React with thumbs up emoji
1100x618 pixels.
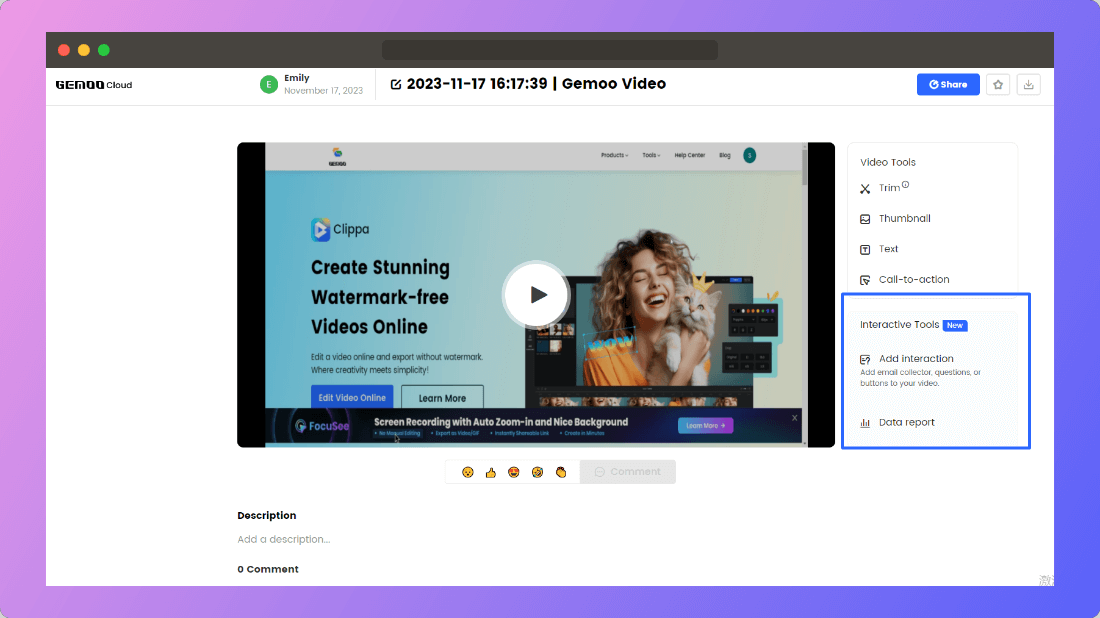point(490,472)
